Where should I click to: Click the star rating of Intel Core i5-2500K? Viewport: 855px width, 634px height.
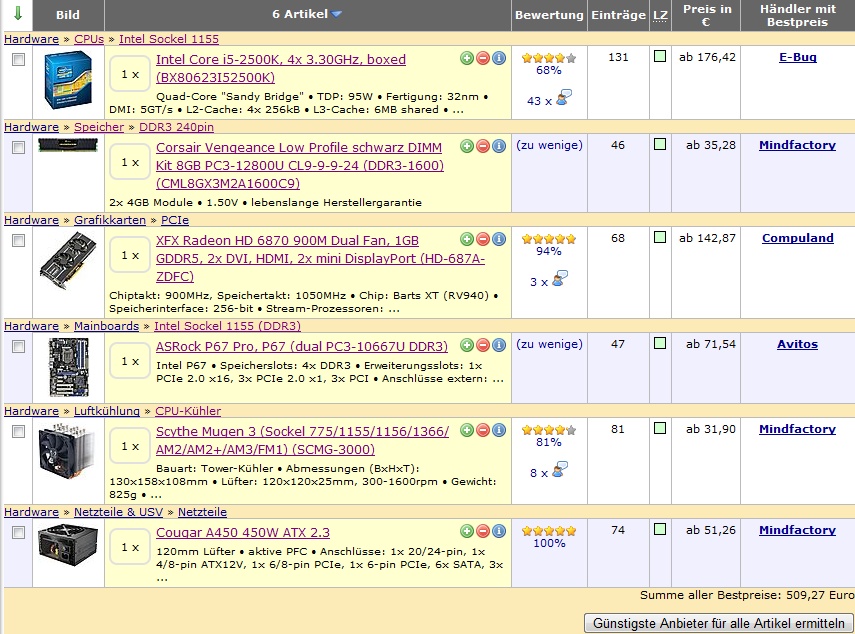[549, 58]
